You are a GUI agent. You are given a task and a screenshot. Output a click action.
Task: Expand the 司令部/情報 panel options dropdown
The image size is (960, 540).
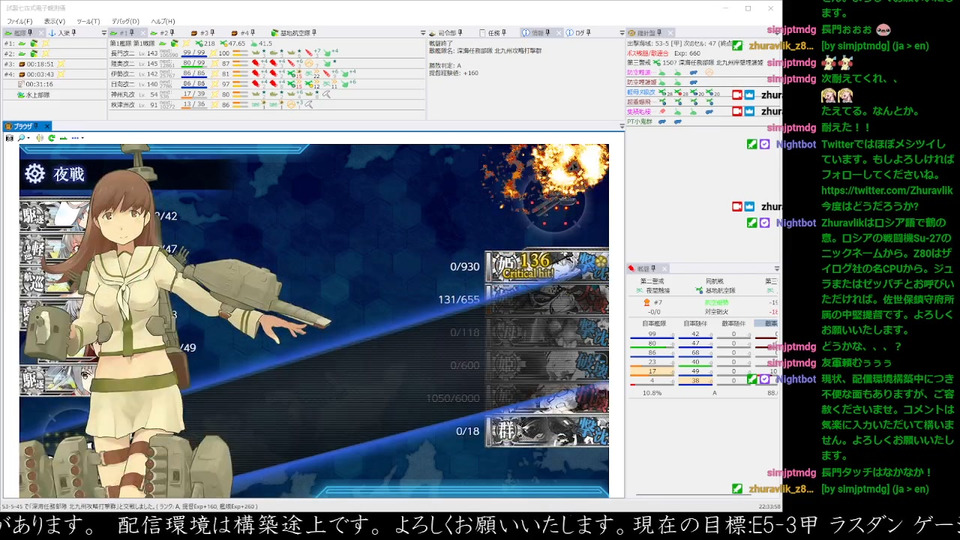[x=621, y=33]
